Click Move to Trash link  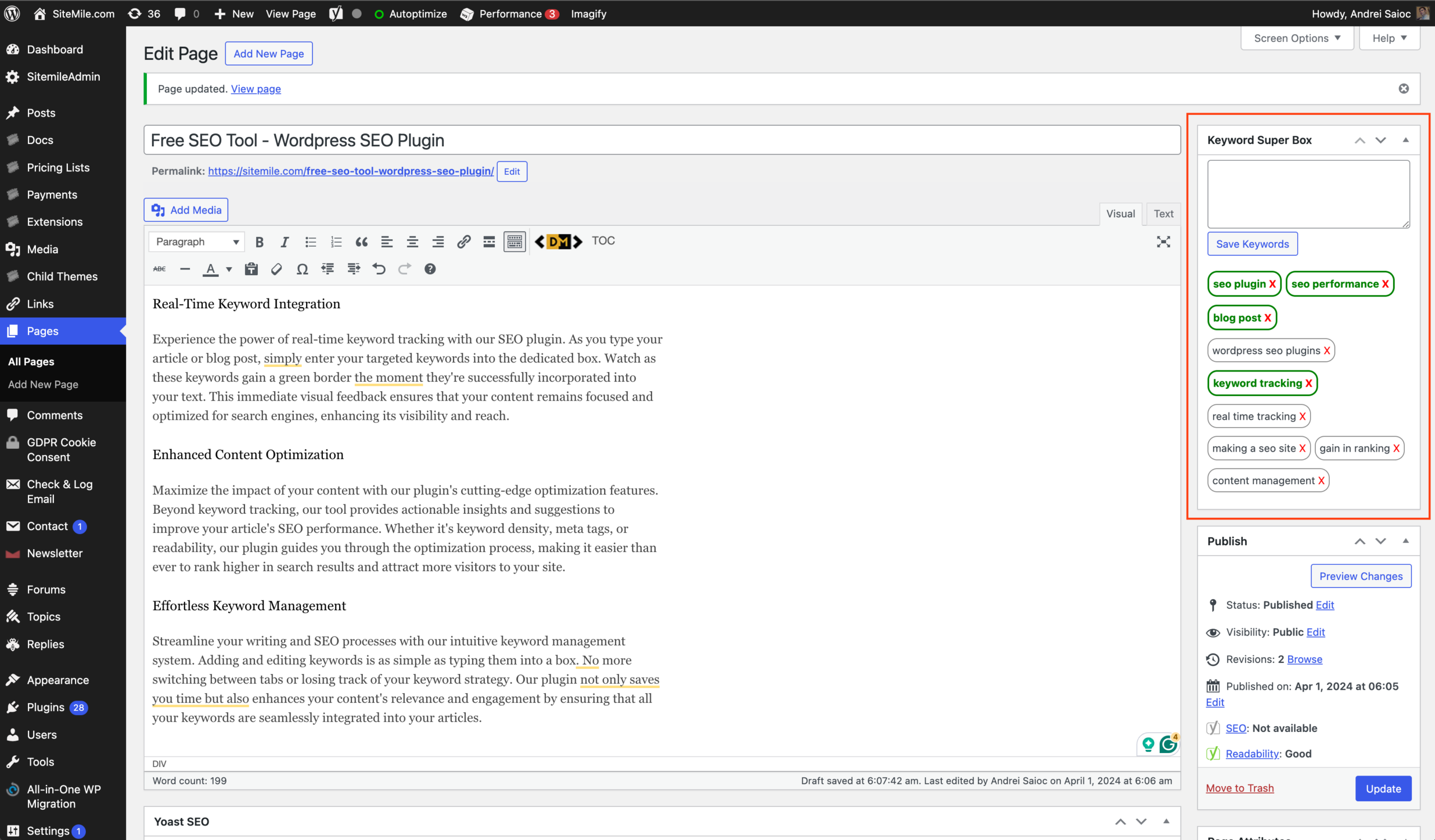tap(1240, 788)
